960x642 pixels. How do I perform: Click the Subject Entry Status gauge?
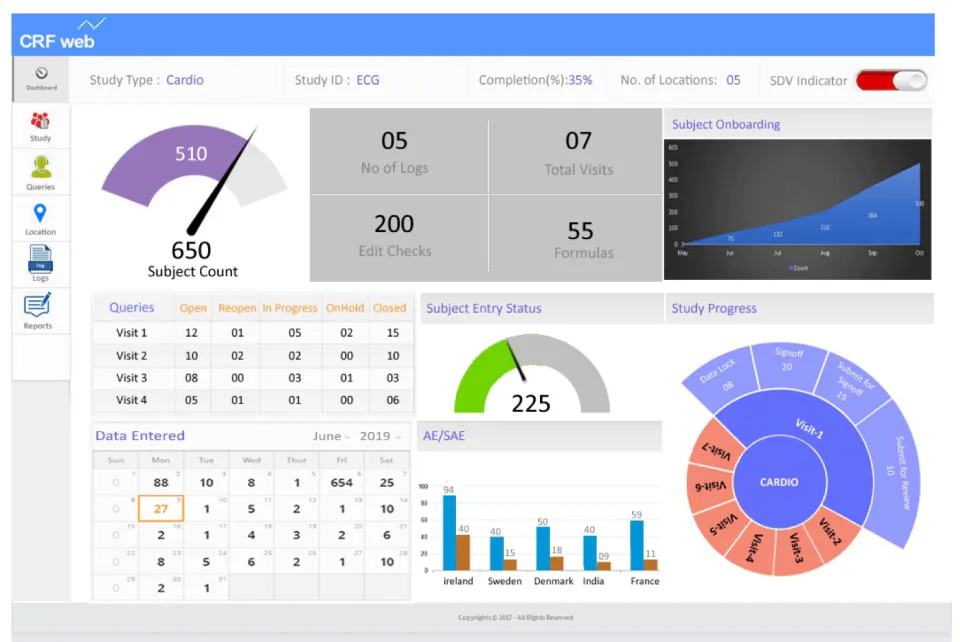(531, 374)
